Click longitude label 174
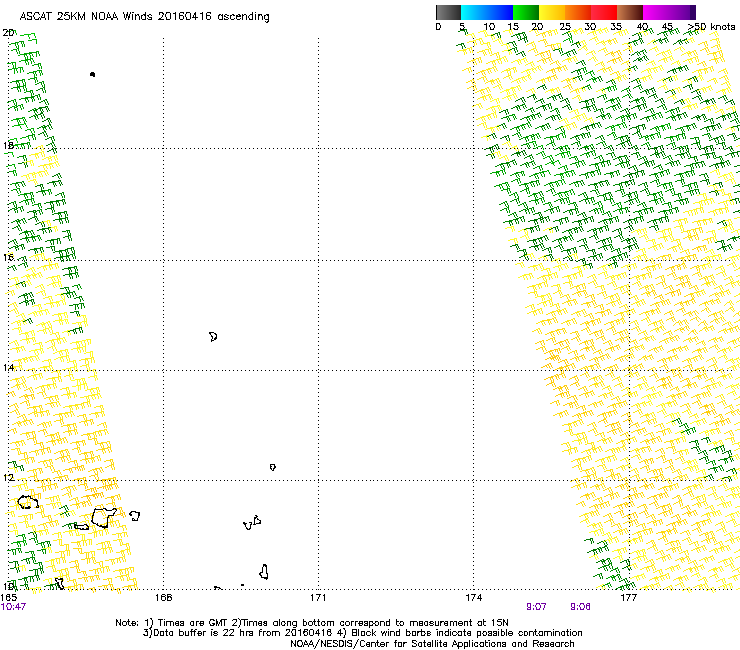 pos(473,598)
